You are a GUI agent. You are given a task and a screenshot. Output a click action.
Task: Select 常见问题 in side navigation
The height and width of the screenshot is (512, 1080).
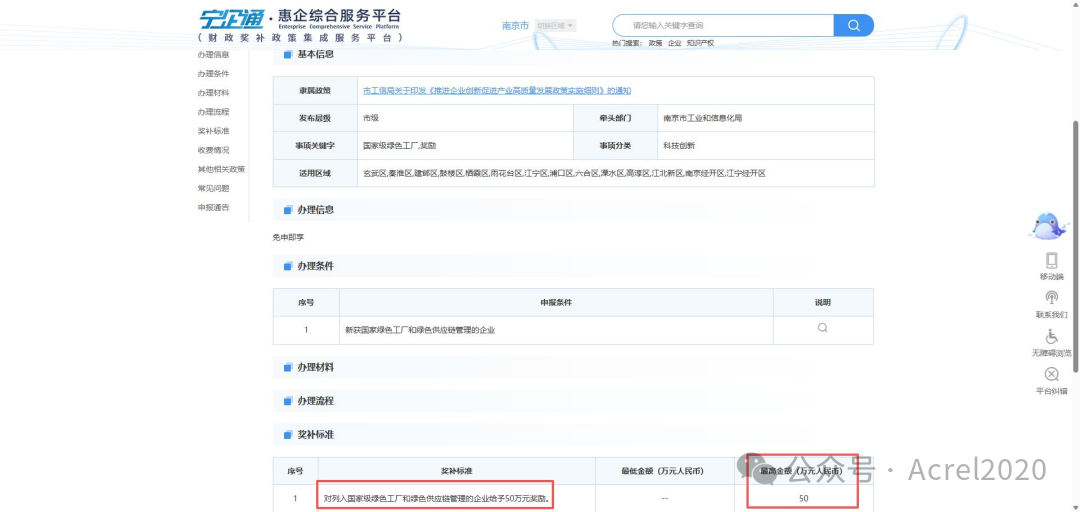[214, 188]
